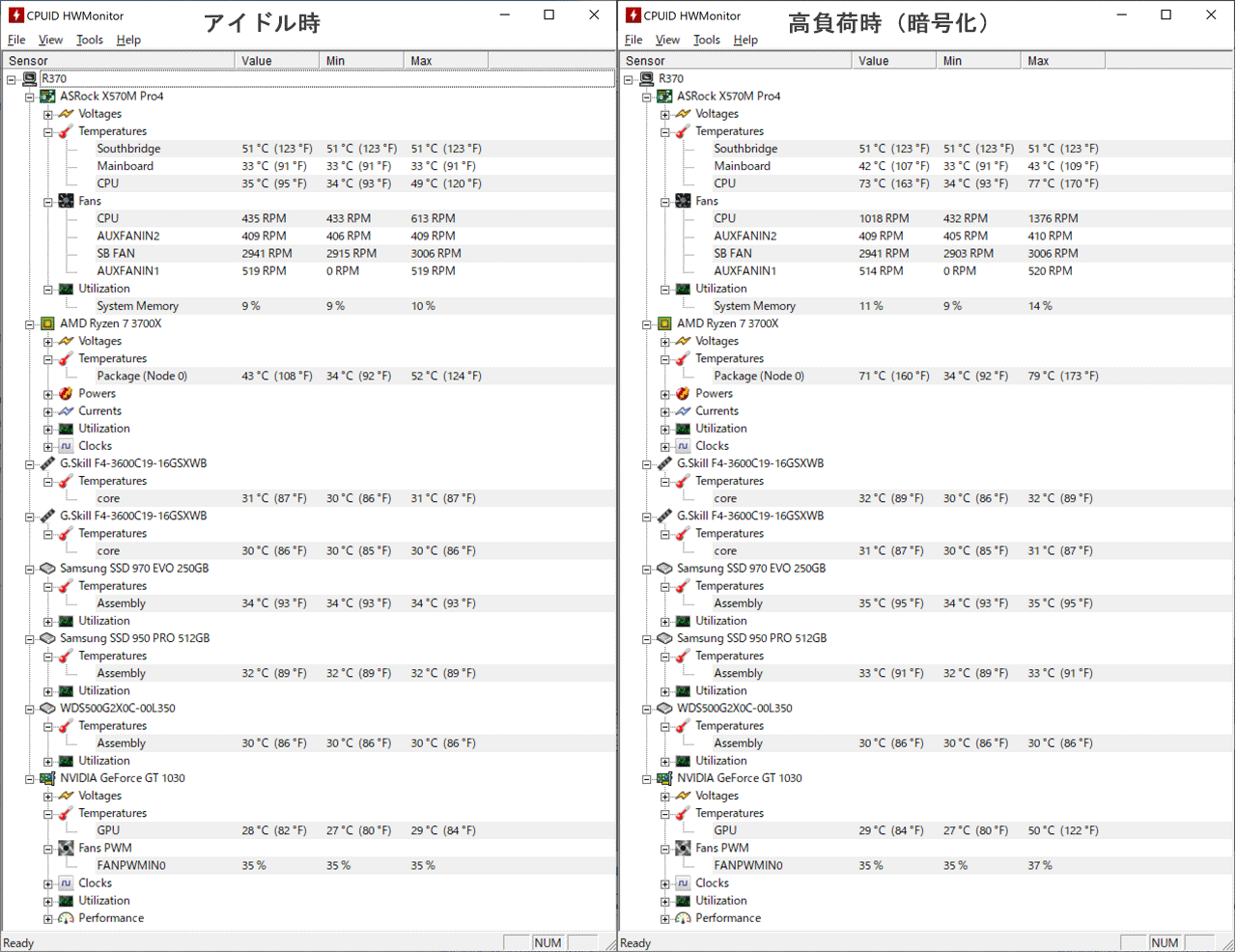This screenshot has height=952, width=1236.
Task: Expand Utilization under Samsung SSD 970 EVO, right window
Action: (x=665, y=622)
